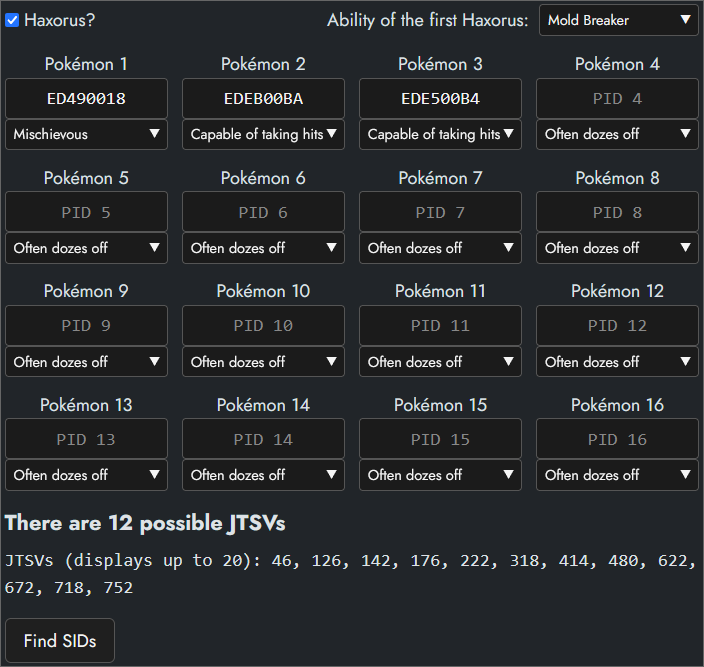The image size is (704, 667).
Task: Focus the PID 15 input field
Action: tap(440, 439)
